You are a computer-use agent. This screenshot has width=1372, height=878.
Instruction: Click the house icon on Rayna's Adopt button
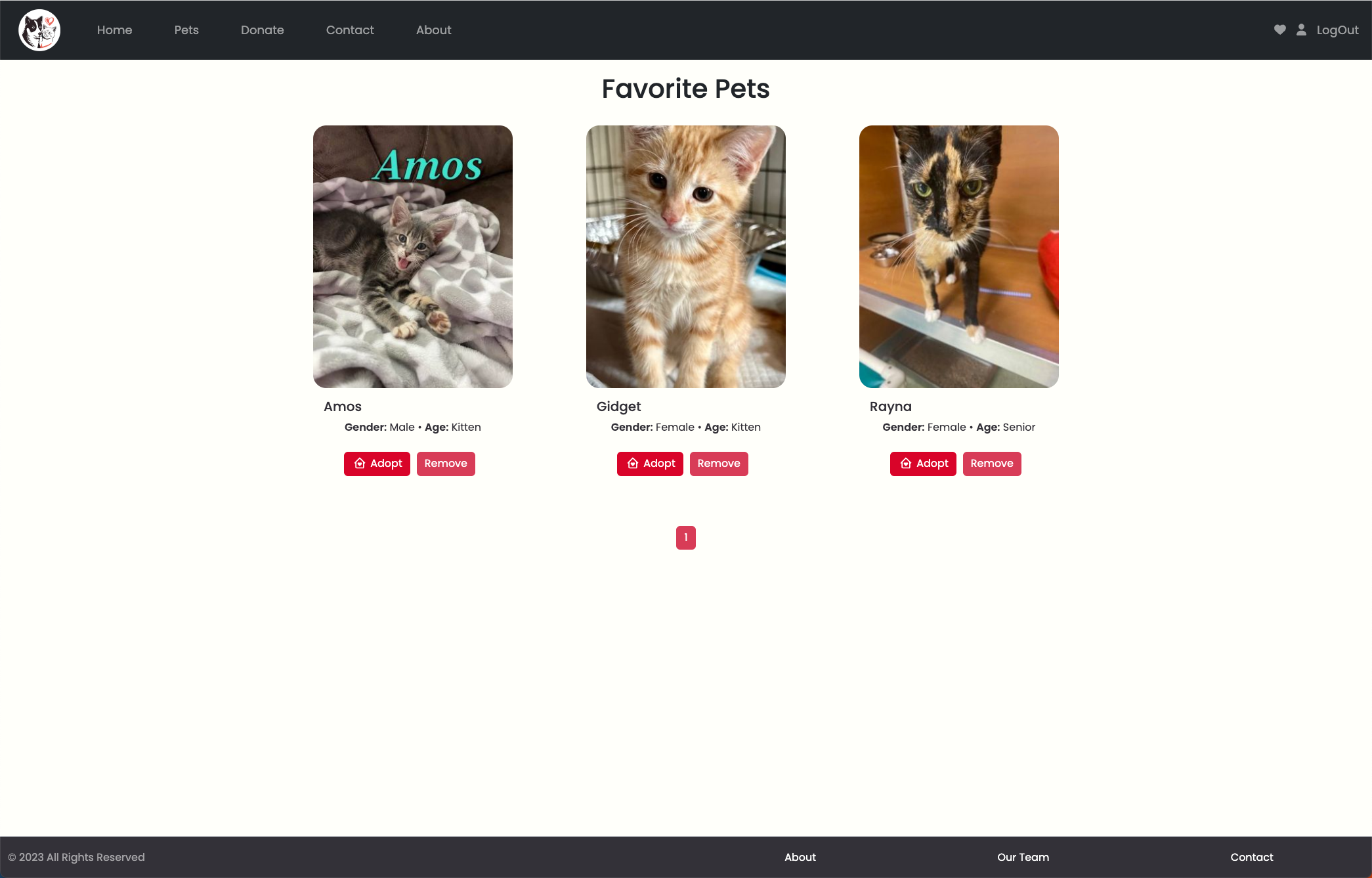[x=906, y=464]
